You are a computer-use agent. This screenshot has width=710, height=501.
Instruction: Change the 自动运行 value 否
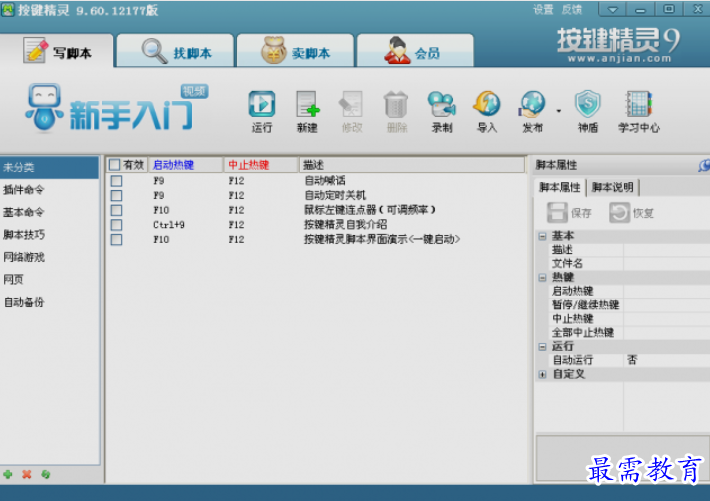667,360
